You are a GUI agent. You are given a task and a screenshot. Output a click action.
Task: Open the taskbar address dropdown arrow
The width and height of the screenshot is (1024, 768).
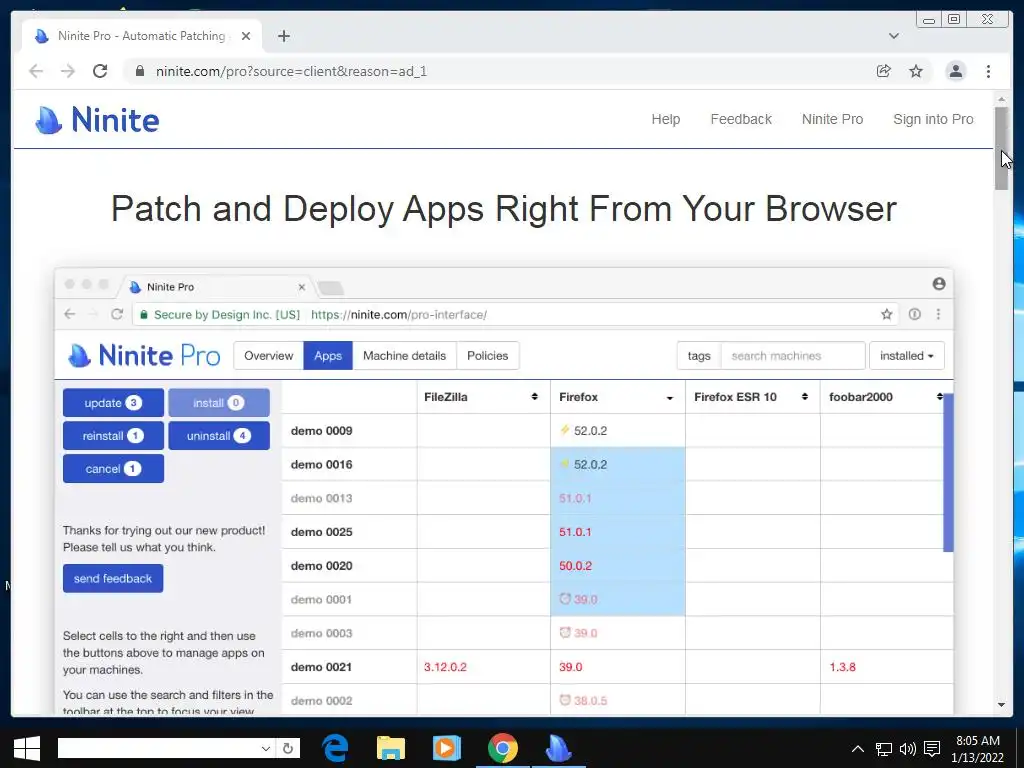[x=266, y=748]
